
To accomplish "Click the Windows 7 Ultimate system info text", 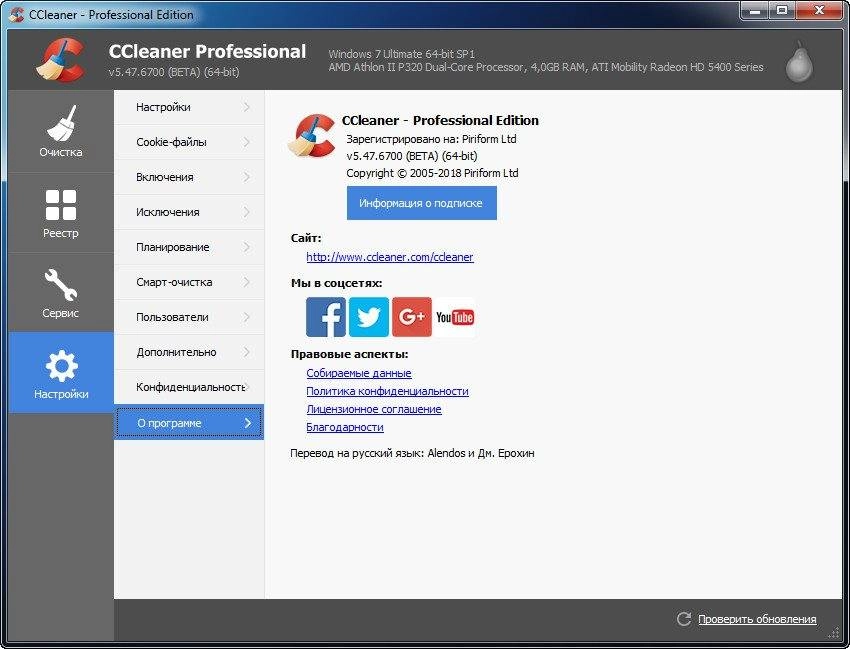I will [x=402, y=54].
